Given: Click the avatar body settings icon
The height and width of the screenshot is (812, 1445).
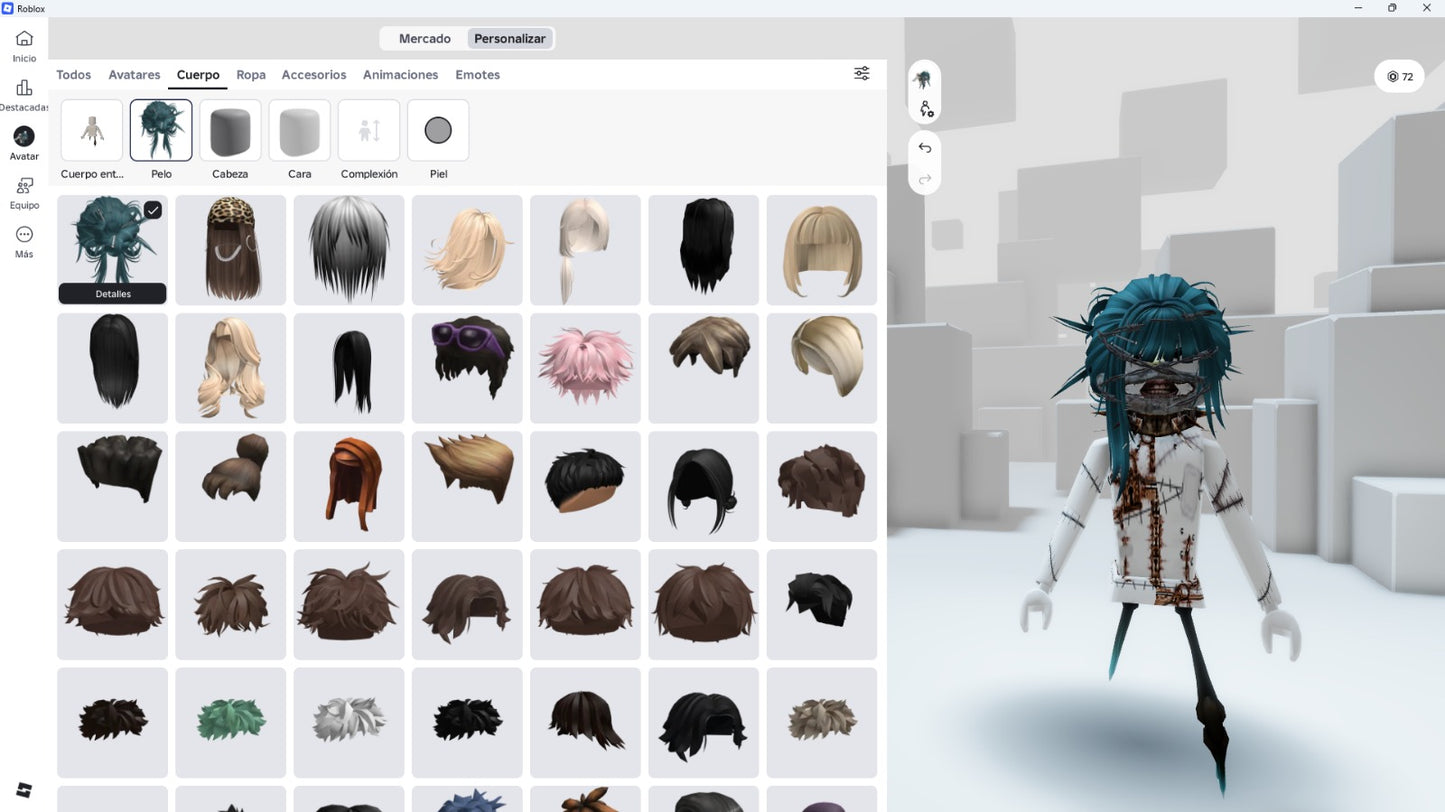Looking at the screenshot, I should [x=925, y=109].
